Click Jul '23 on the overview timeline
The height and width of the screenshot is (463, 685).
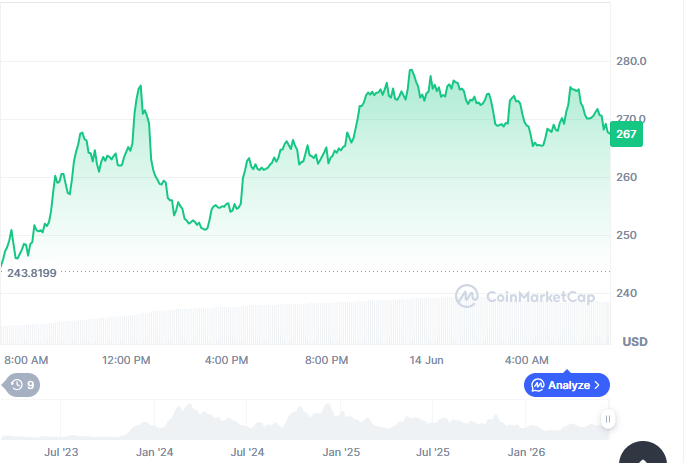point(61,452)
